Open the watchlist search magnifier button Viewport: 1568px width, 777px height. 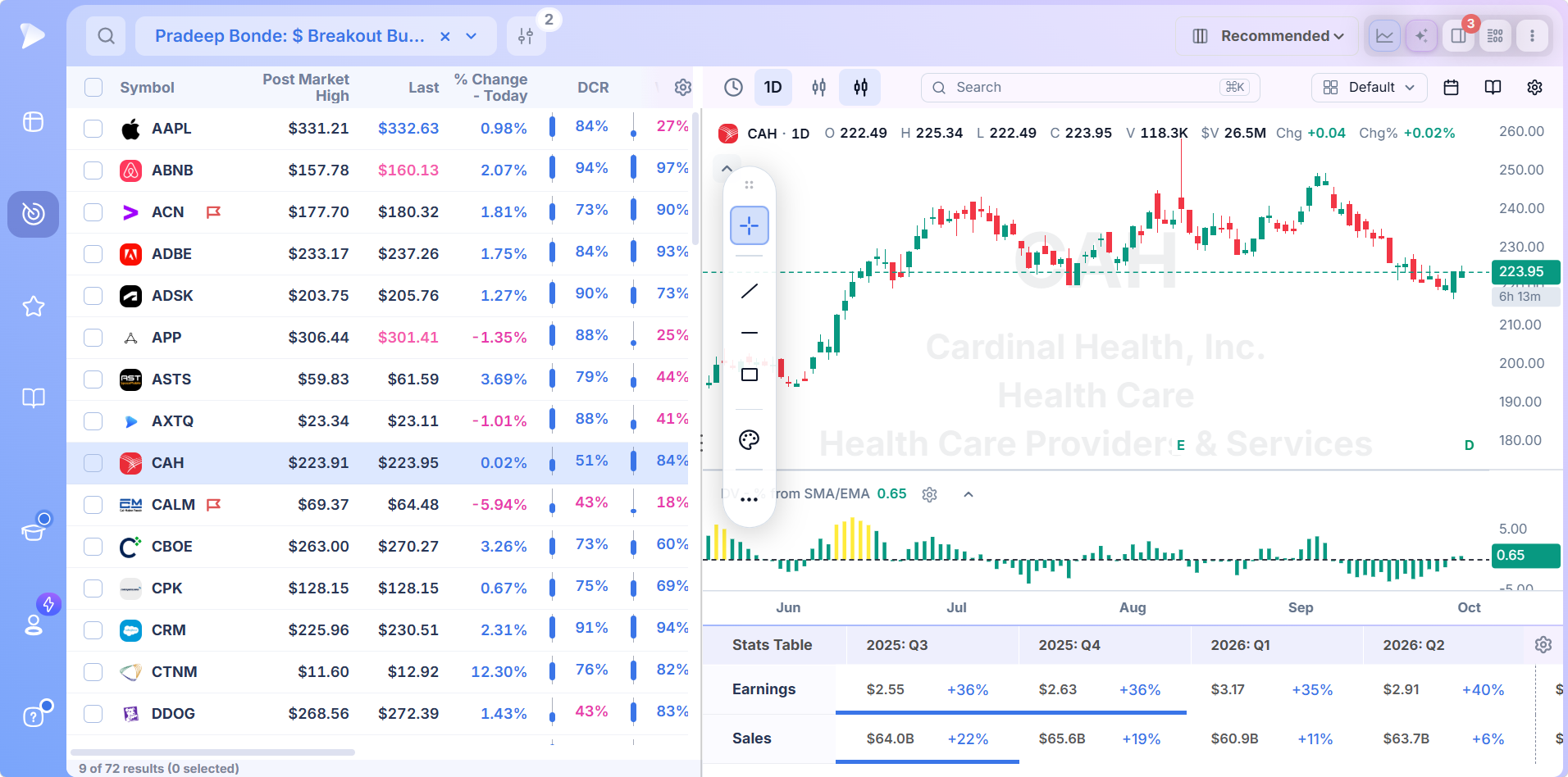tap(106, 36)
